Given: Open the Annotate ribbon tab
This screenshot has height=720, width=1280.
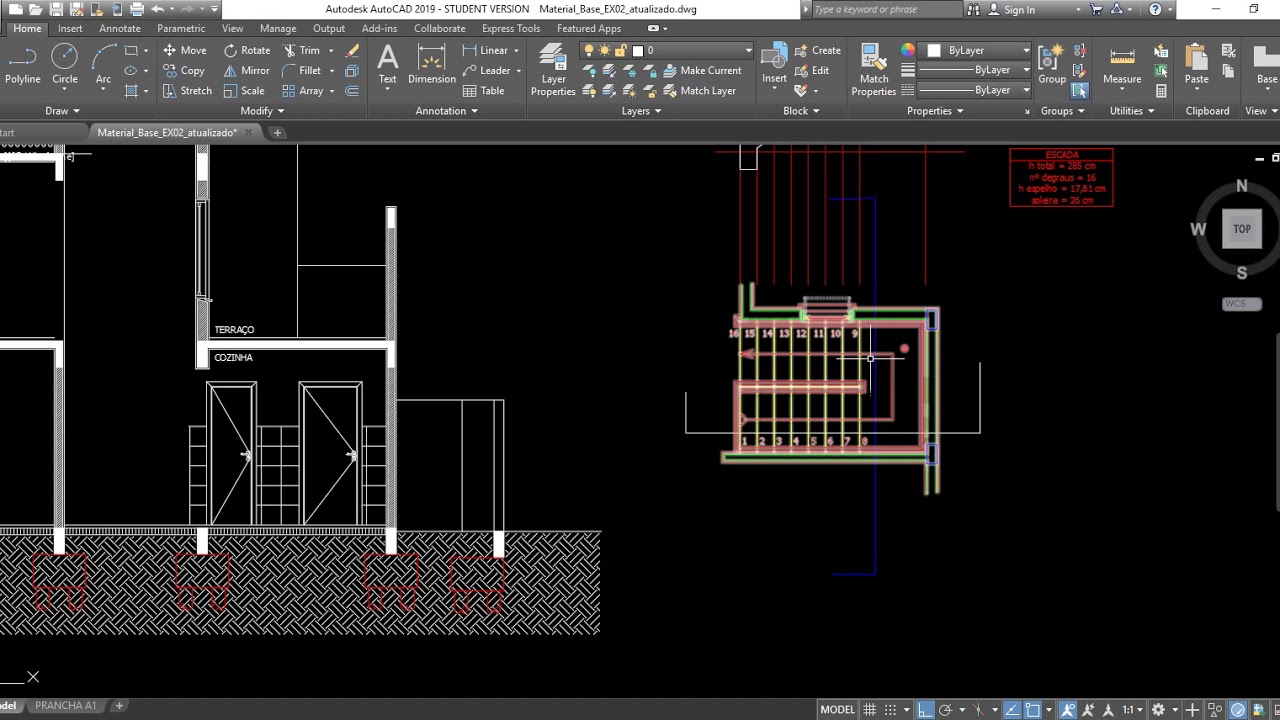Looking at the screenshot, I should [x=120, y=29].
